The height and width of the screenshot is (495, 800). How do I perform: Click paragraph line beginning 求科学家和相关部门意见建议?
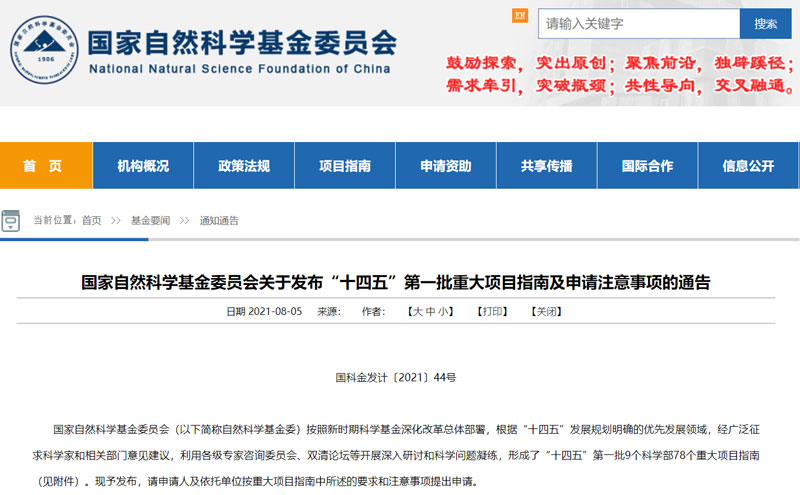pyautogui.click(x=396, y=455)
